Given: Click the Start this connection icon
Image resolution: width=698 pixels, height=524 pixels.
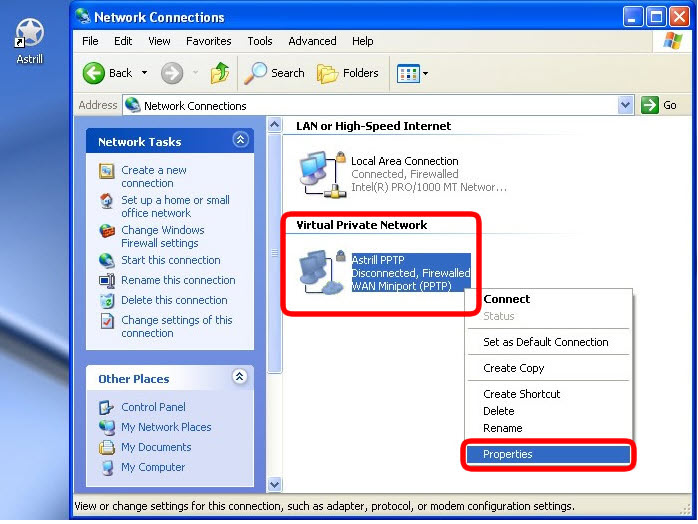Looking at the screenshot, I should [x=107, y=260].
